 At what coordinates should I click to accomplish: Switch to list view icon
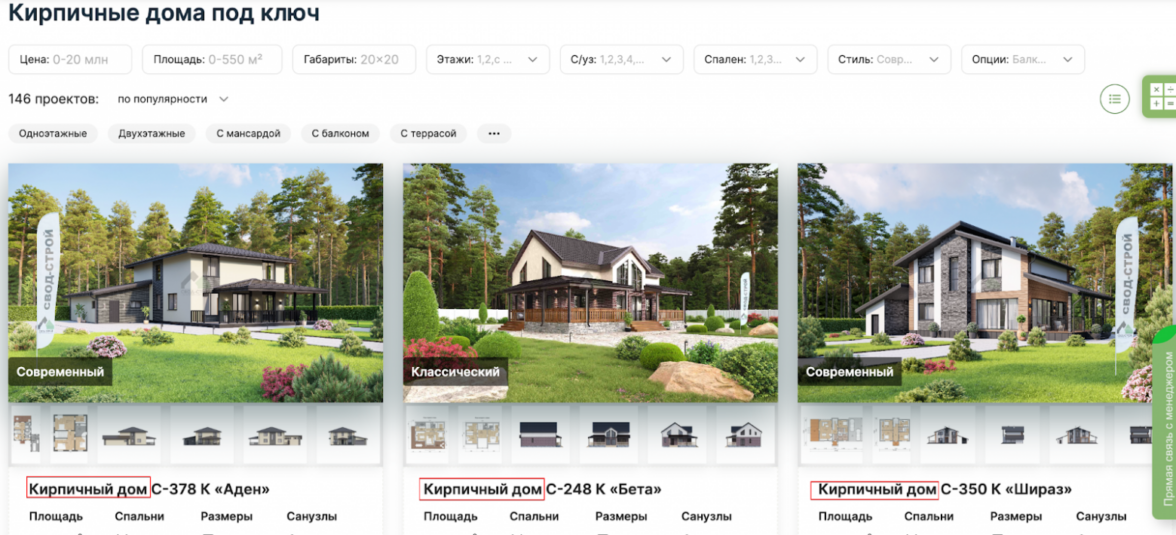coord(1114,98)
